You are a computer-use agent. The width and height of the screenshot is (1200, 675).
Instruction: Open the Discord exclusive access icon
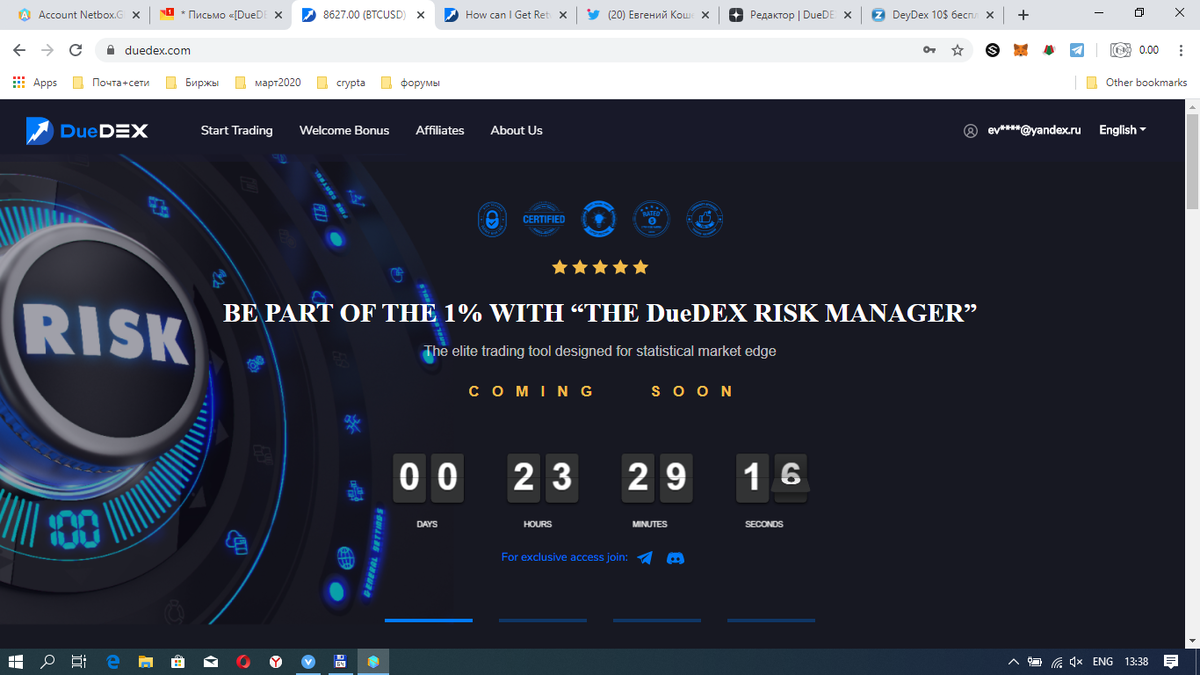pyautogui.click(x=675, y=558)
